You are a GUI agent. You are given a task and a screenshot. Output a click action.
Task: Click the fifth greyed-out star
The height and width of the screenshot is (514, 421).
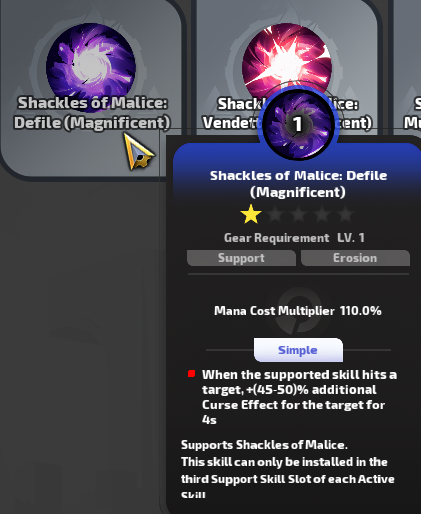pyautogui.click(x=345, y=214)
